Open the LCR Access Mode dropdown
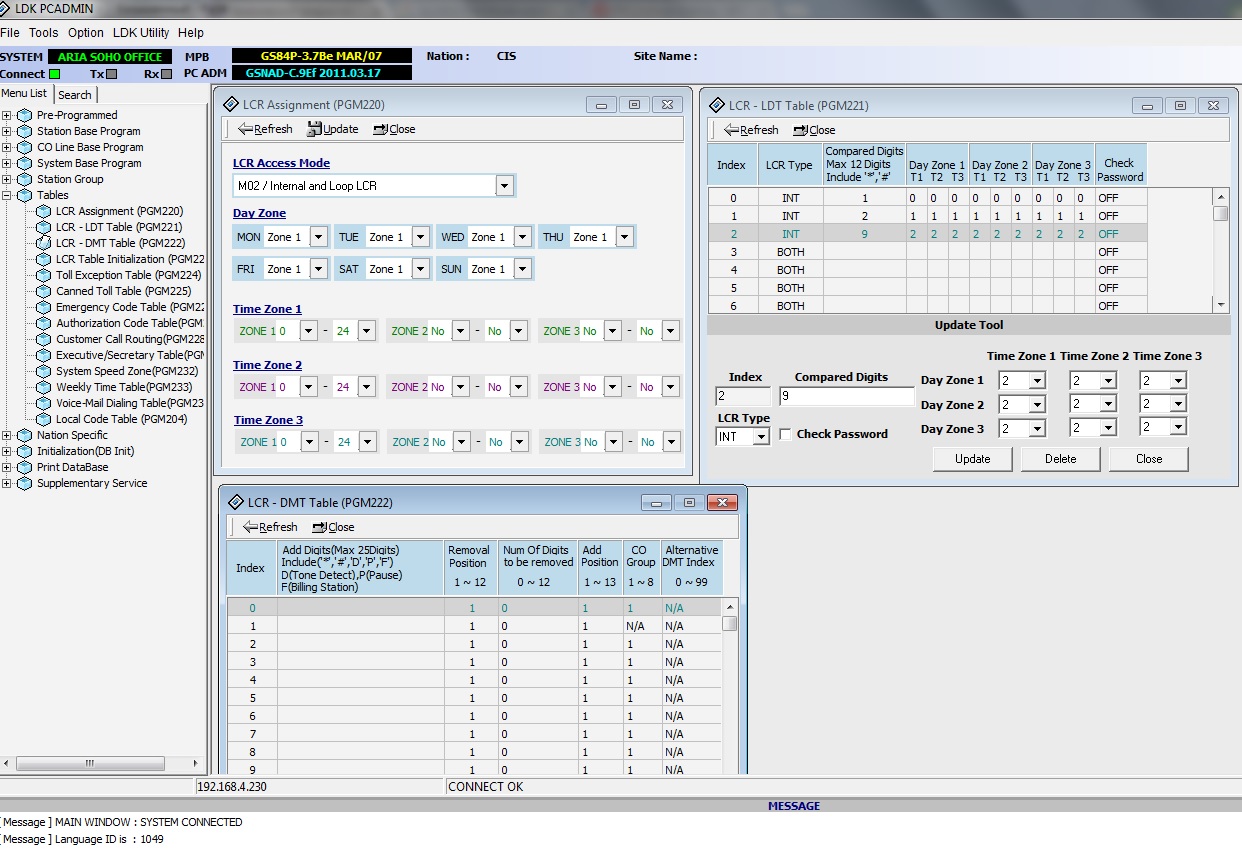 tap(504, 186)
